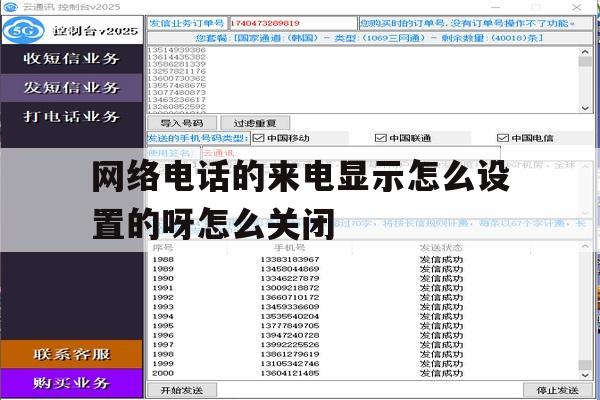Click the 5G cloud logo icon
600x400 pixels.
click(x=24, y=30)
